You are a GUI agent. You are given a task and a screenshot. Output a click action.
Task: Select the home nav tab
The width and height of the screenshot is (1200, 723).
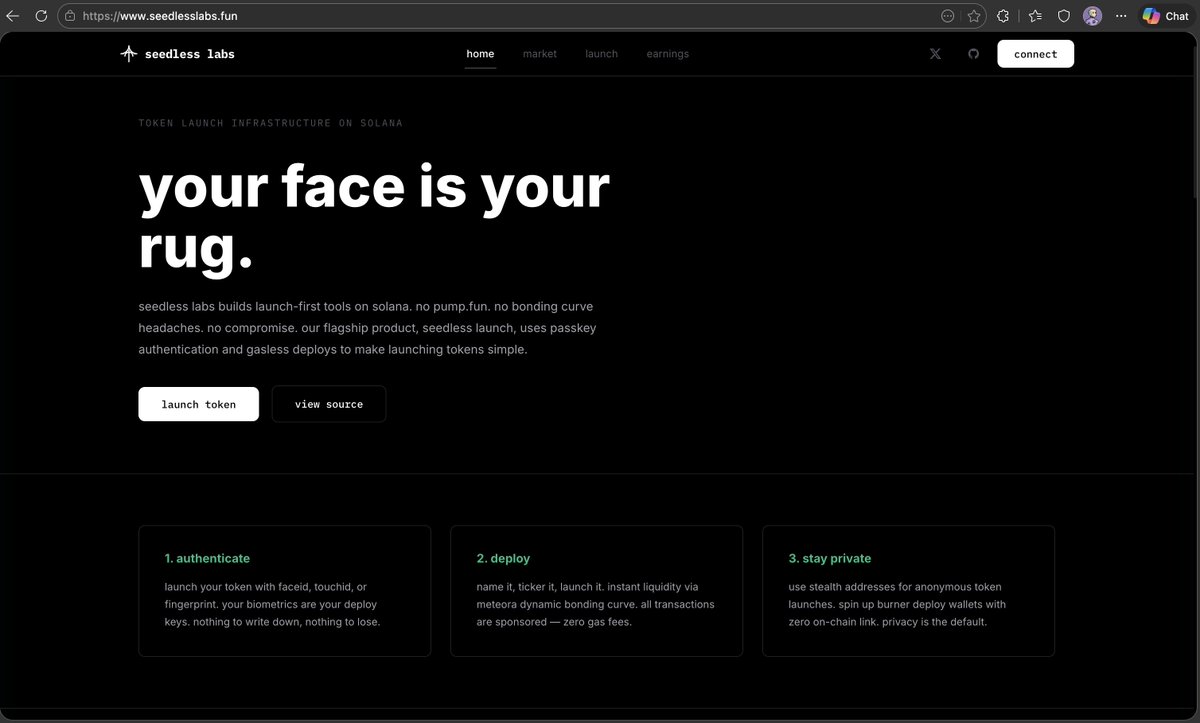click(x=480, y=54)
